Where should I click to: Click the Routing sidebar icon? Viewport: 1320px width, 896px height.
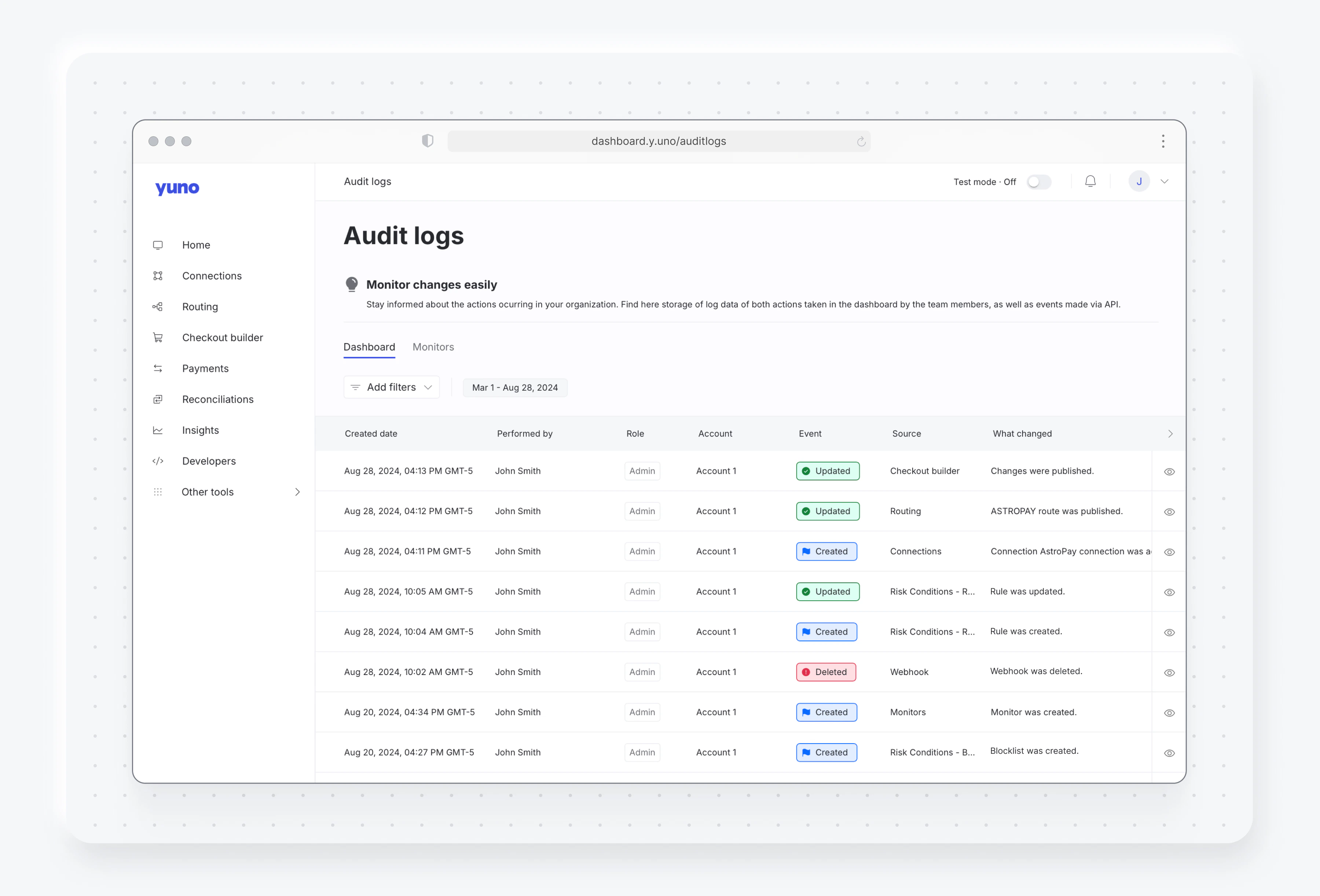158,307
